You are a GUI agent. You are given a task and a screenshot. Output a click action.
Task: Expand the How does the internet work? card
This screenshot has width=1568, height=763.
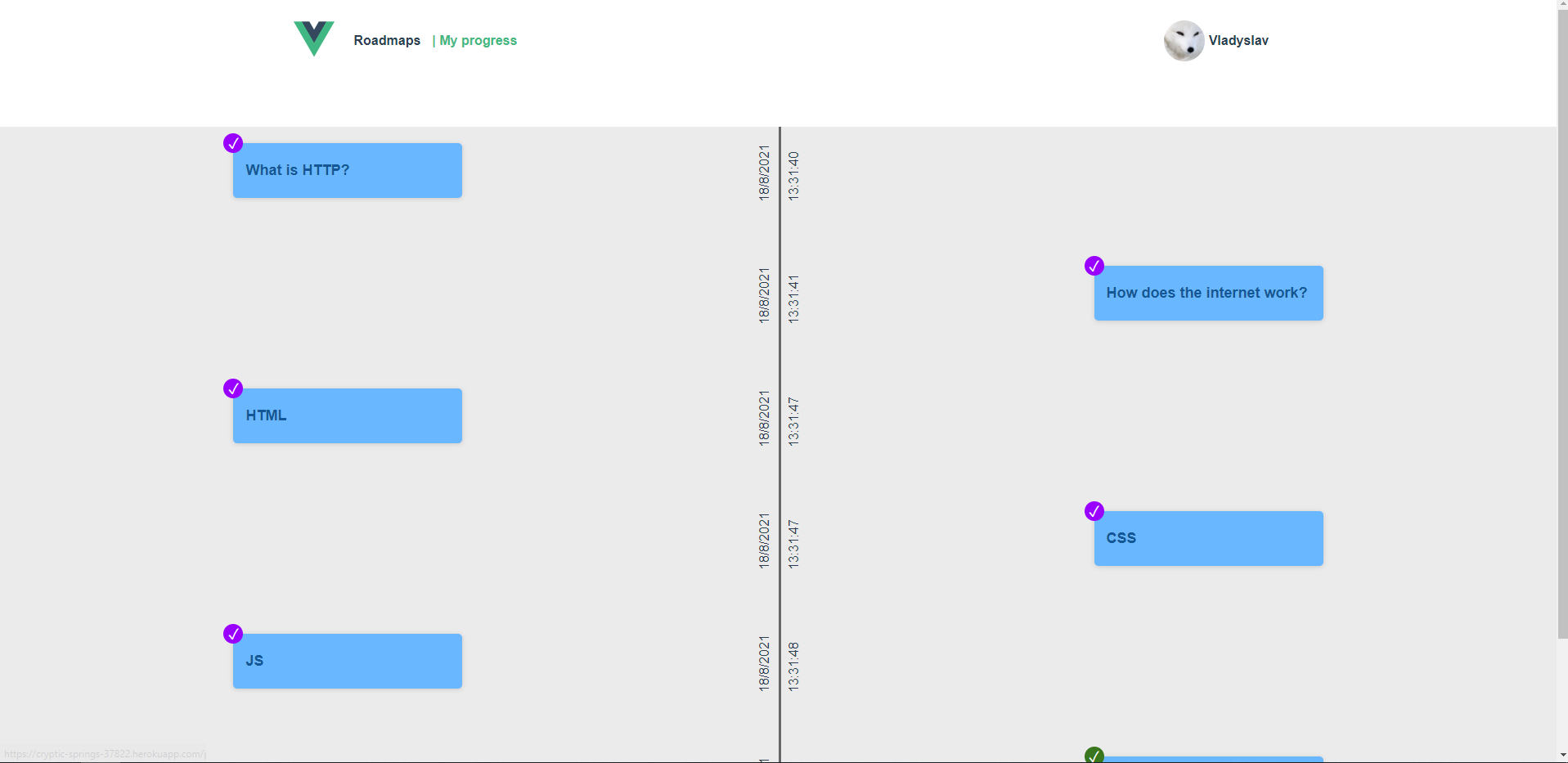1208,293
